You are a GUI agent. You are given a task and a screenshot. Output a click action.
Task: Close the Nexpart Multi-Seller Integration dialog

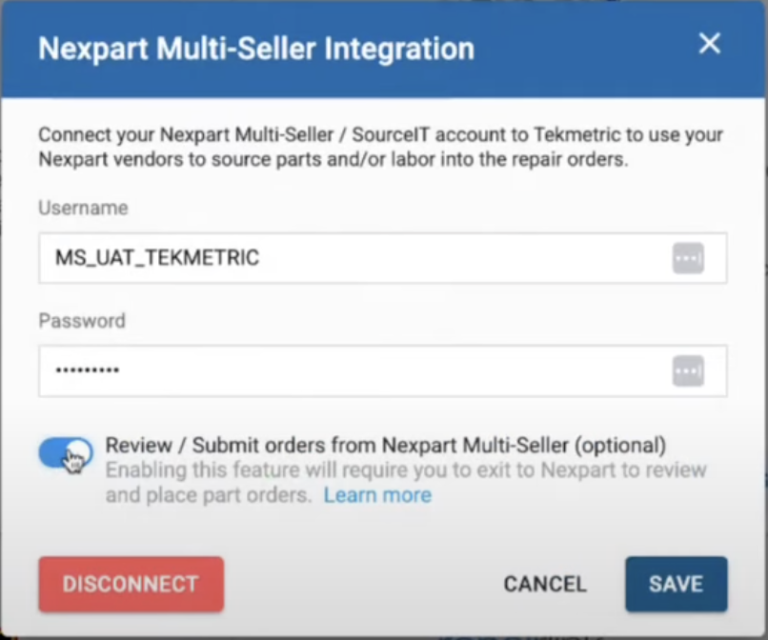pyautogui.click(x=709, y=44)
